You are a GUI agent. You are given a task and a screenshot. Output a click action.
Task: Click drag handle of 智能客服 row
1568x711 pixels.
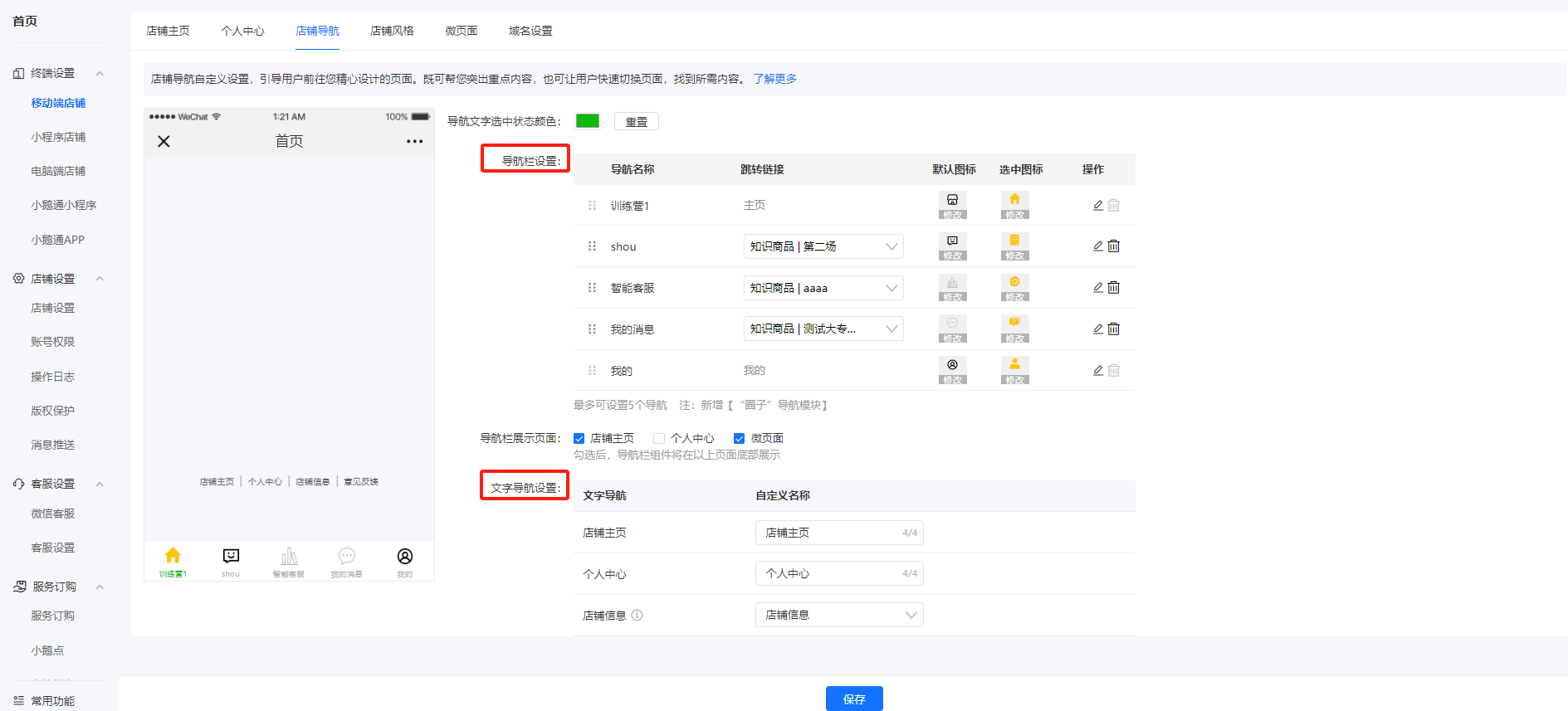point(592,288)
